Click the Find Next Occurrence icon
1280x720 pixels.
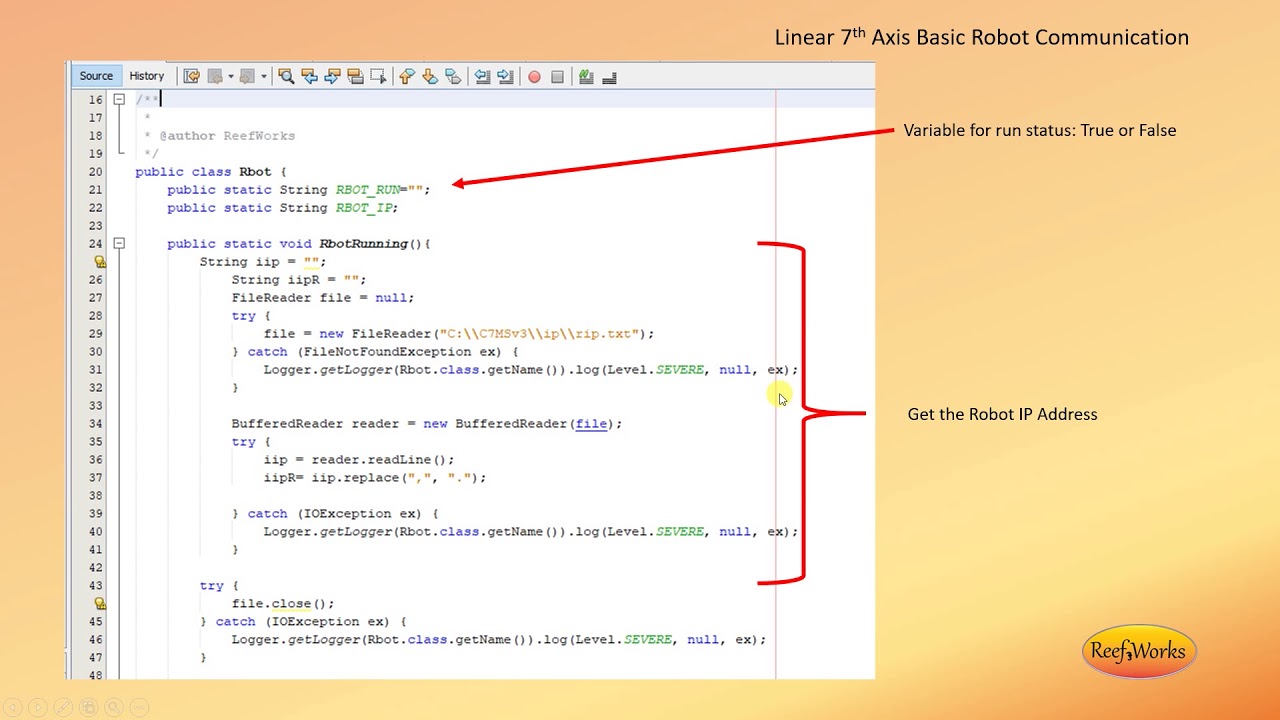point(332,76)
